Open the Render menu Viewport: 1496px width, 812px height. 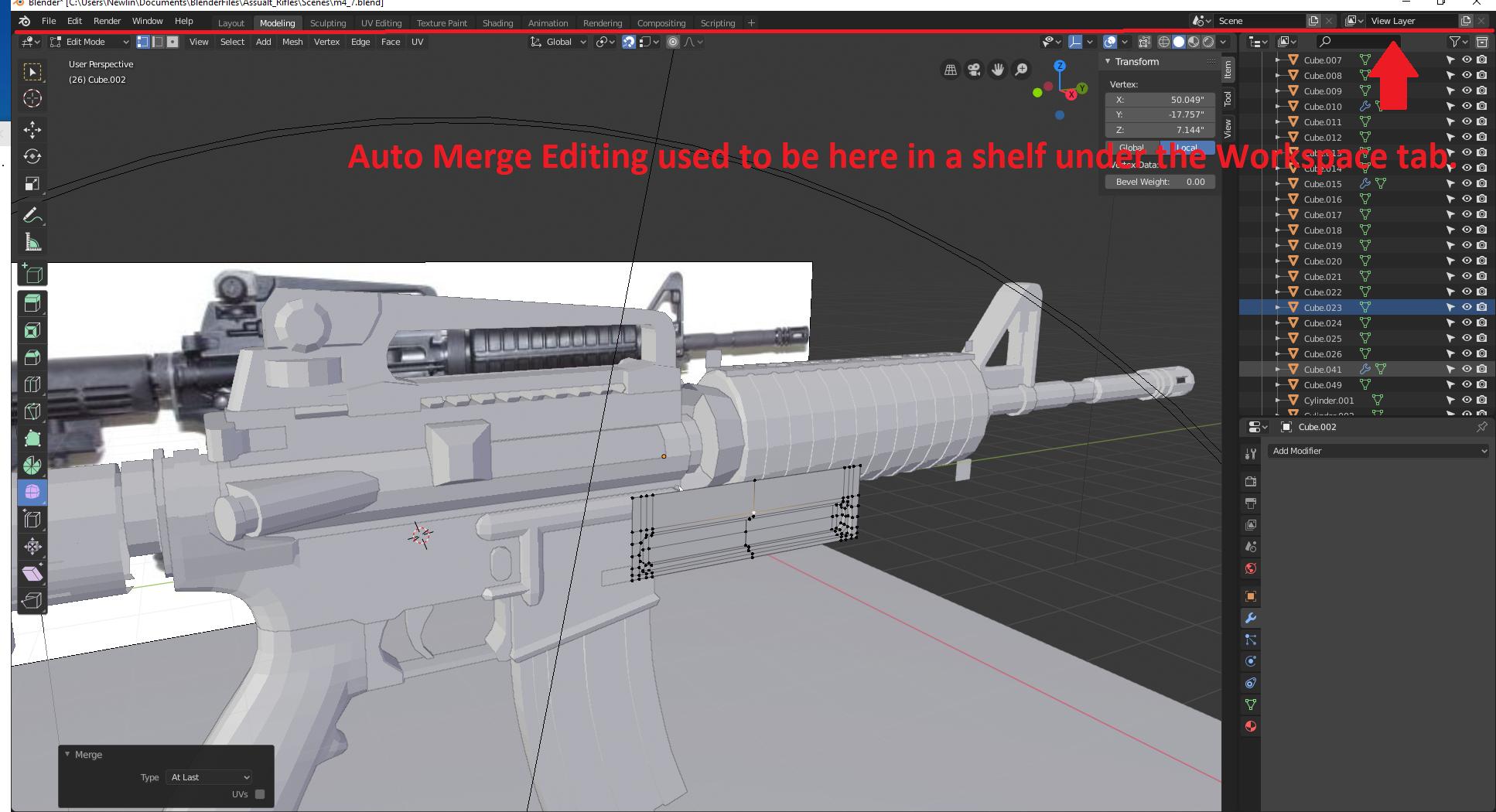pyautogui.click(x=107, y=21)
